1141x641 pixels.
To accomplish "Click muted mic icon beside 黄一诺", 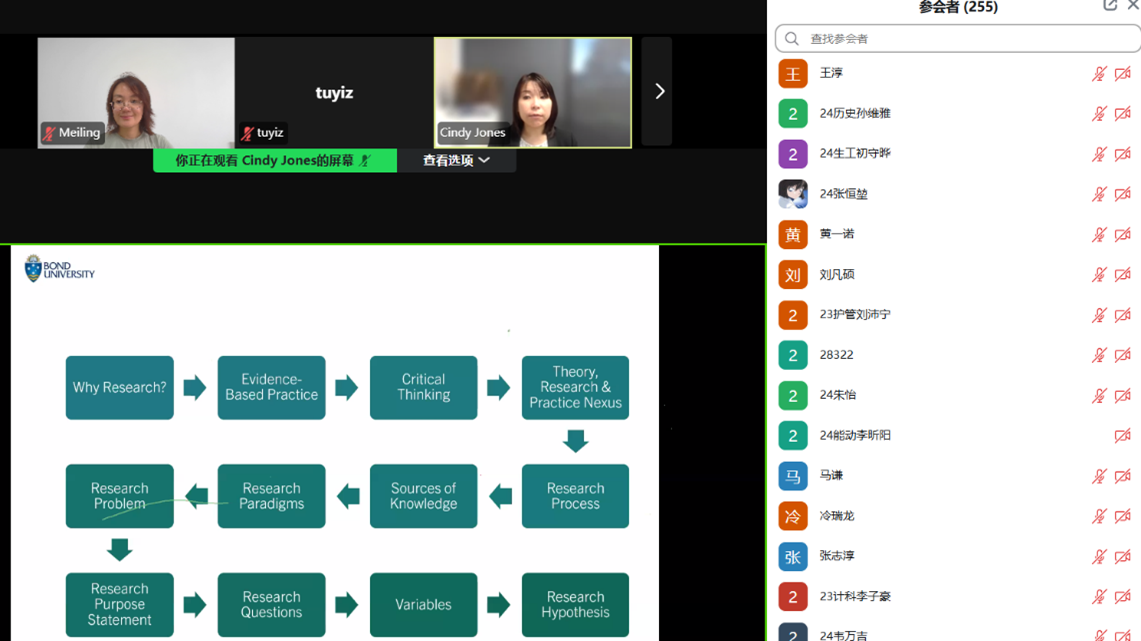I will click(1099, 235).
